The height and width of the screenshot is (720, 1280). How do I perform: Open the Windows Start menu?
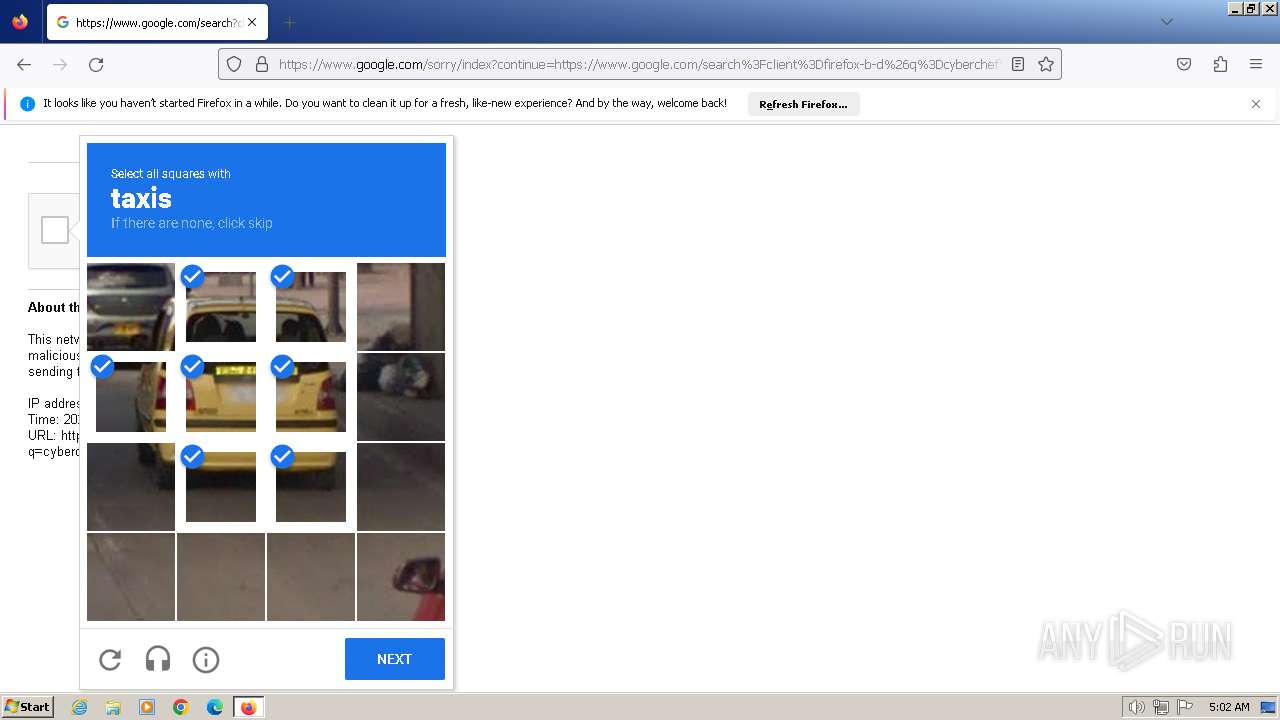click(x=28, y=707)
